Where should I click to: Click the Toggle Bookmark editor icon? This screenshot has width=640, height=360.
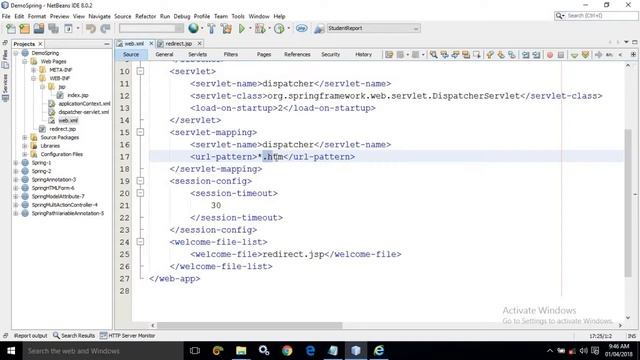click(512, 55)
